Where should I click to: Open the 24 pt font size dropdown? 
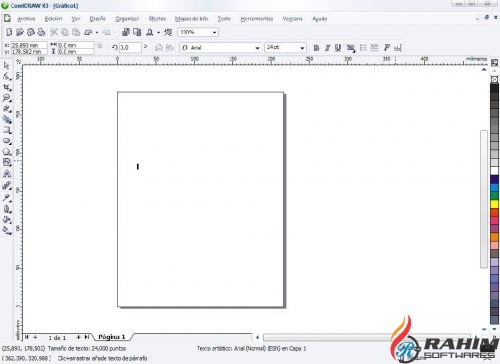[302, 48]
